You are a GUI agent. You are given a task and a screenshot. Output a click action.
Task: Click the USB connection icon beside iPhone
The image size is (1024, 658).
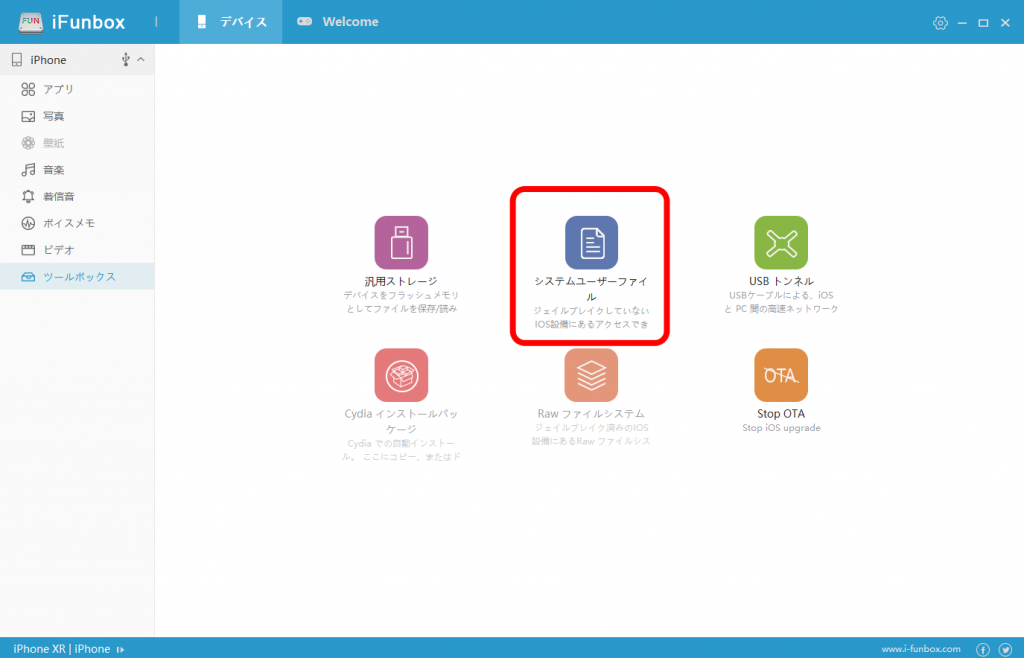(125, 60)
